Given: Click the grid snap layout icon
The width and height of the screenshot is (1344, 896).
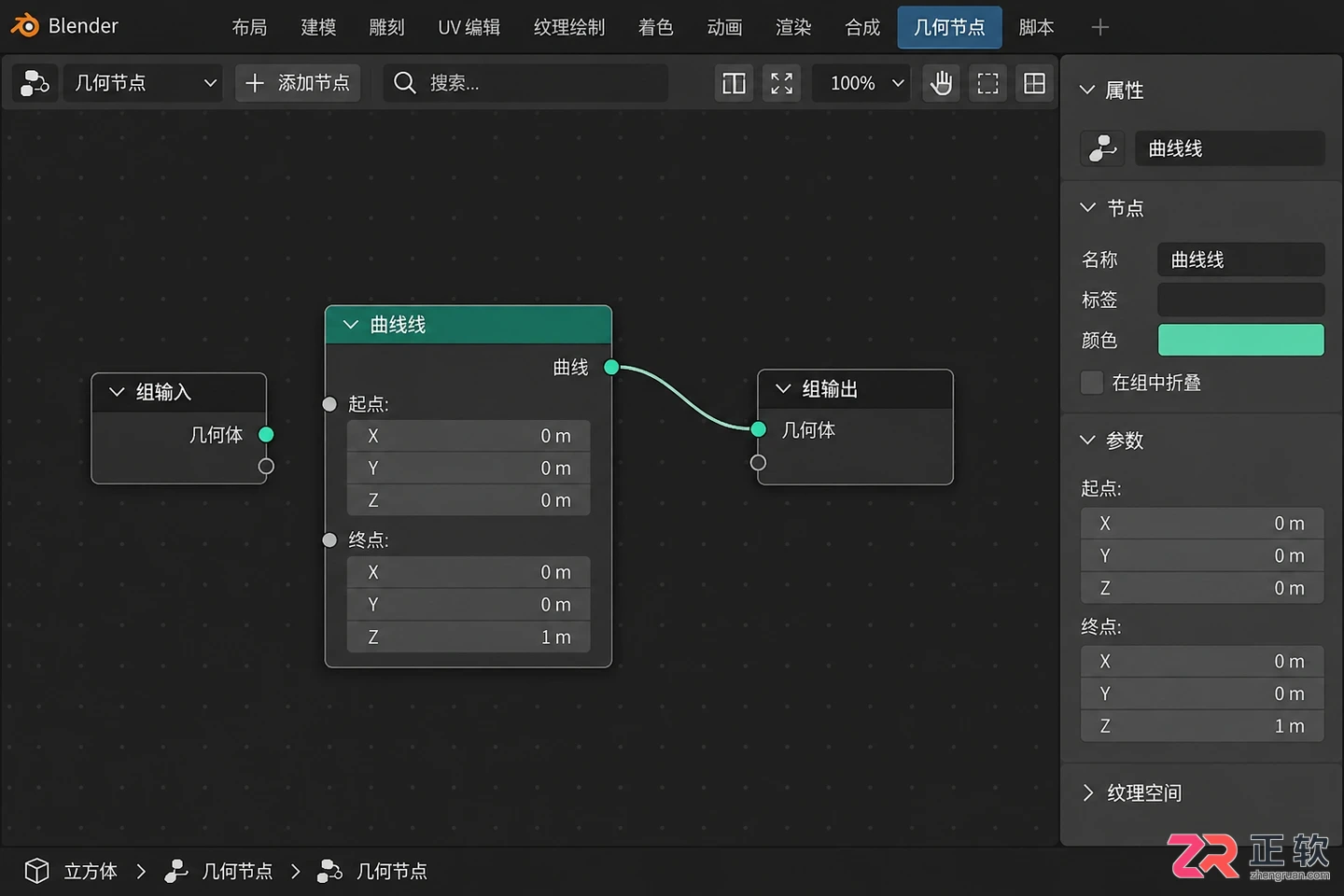Looking at the screenshot, I should click(x=1034, y=83).
